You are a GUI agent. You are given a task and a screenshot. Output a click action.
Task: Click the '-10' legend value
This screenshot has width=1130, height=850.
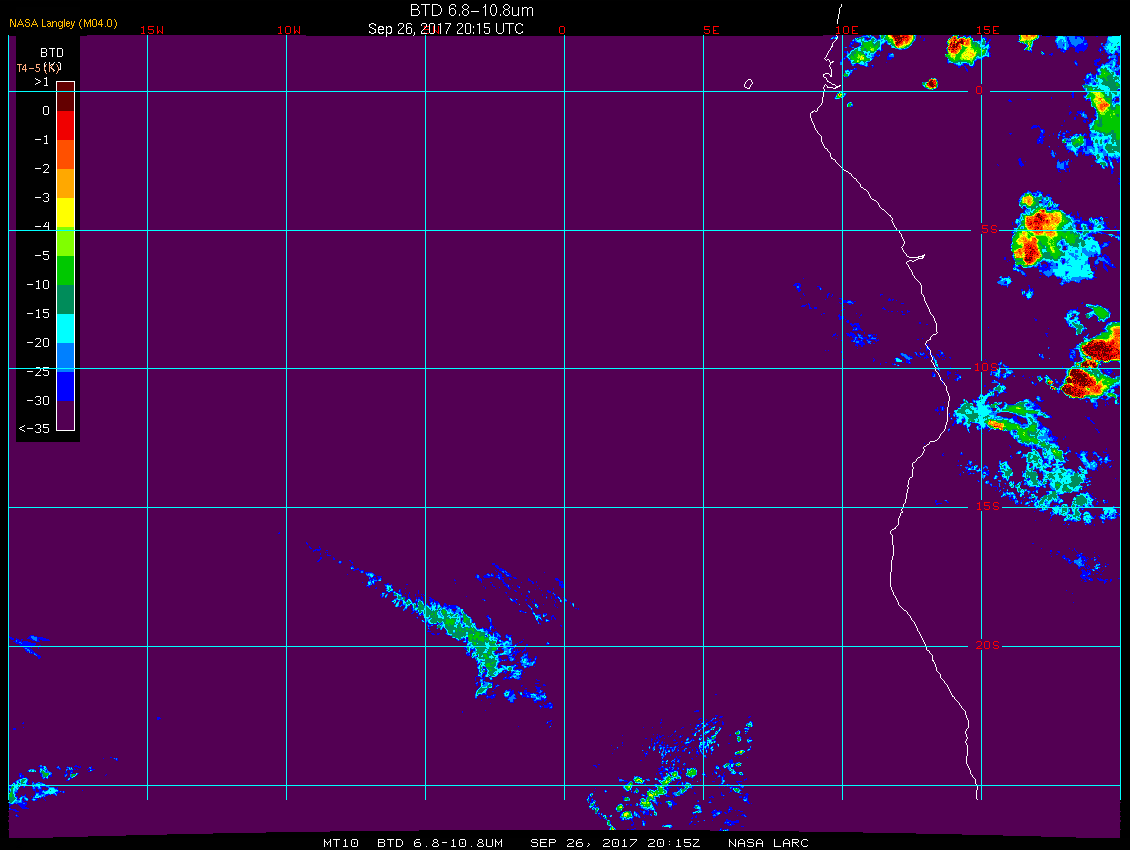(38, 285)
